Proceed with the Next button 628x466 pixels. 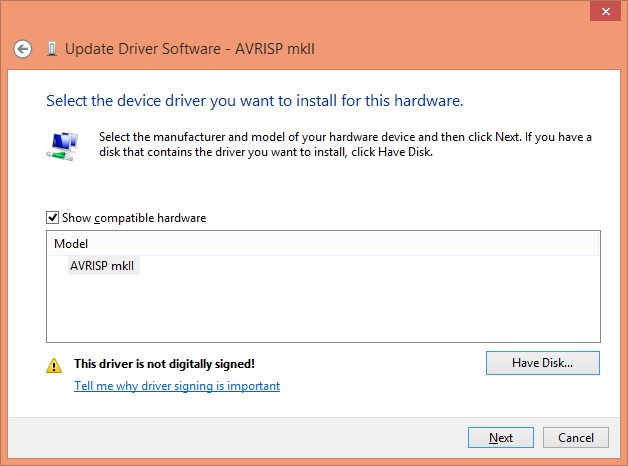(501, 438)
